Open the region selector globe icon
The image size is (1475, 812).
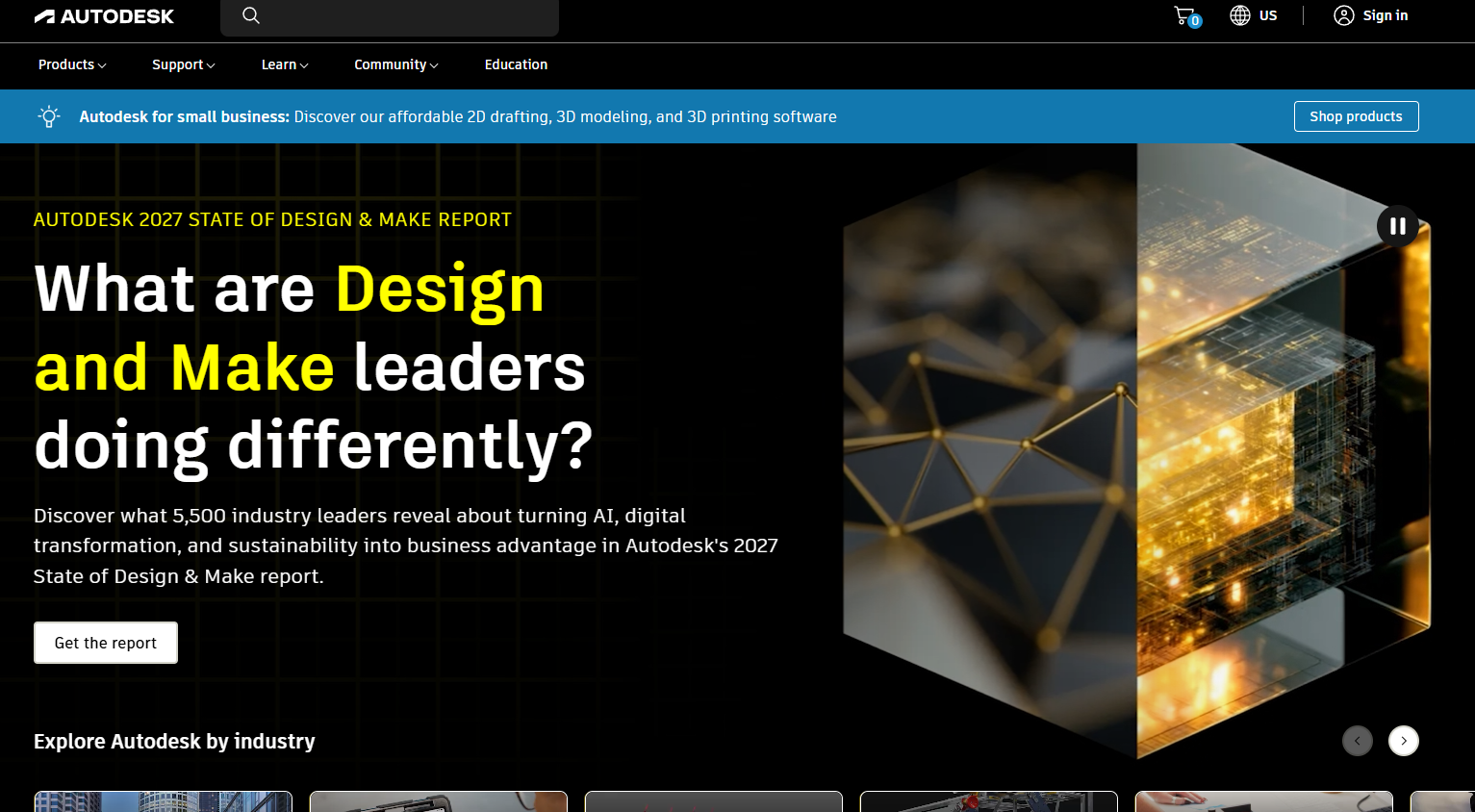pyautogui.click(x=1240, y=15)
